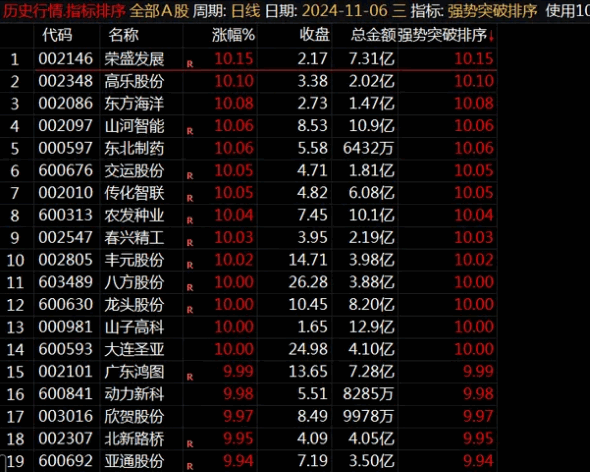Select stock name 北新路桥
Viewport: 590px width, 472px height.
point(134,439)
